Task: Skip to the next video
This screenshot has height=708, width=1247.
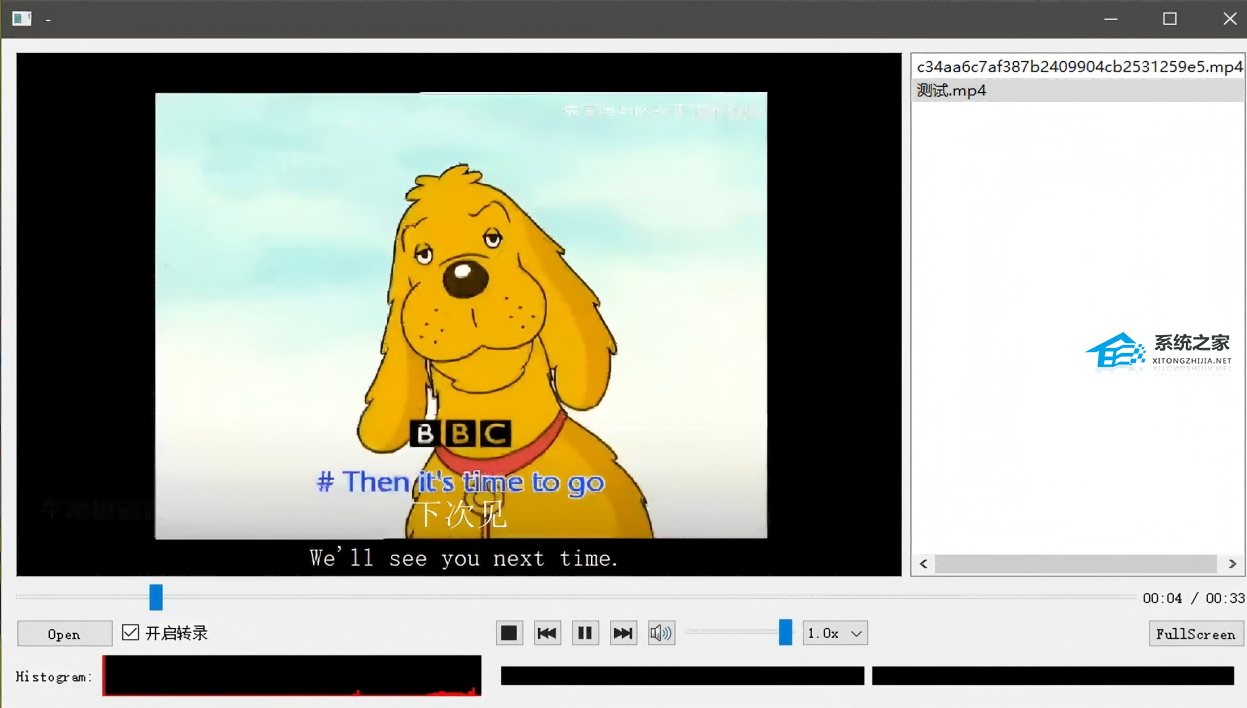Action: [623, 633]
